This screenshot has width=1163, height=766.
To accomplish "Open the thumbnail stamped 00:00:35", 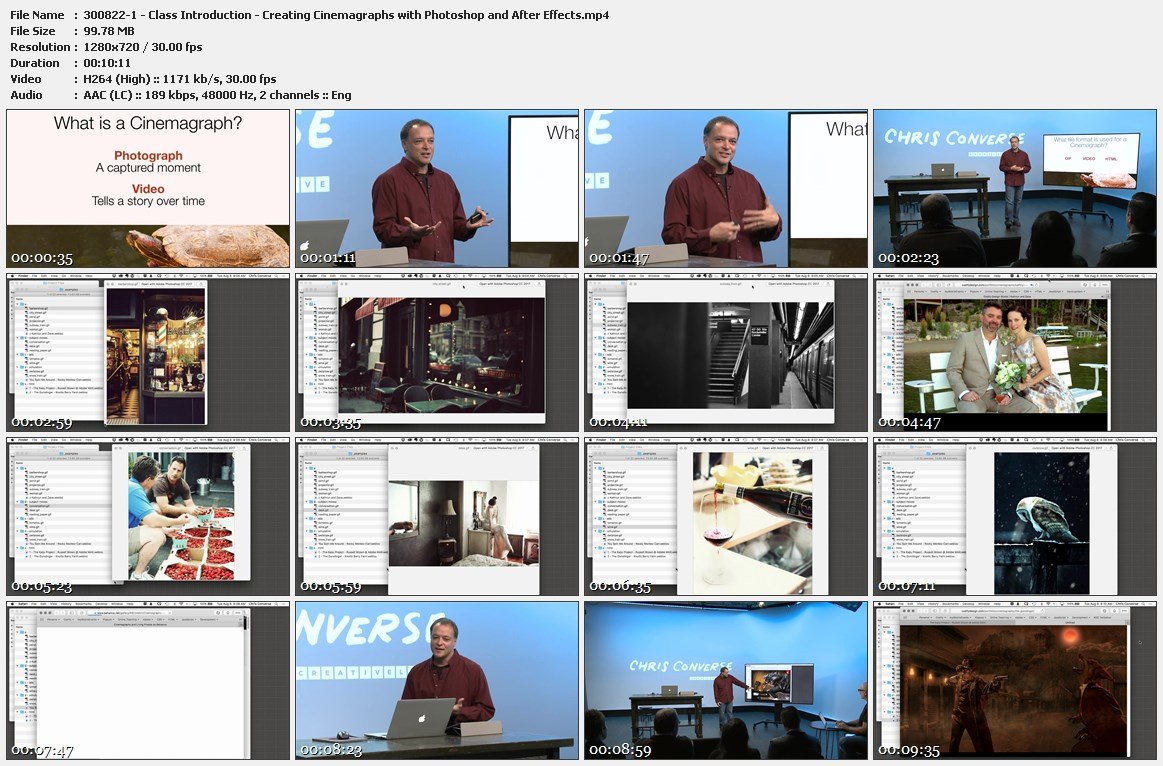I will click(148, 188).
